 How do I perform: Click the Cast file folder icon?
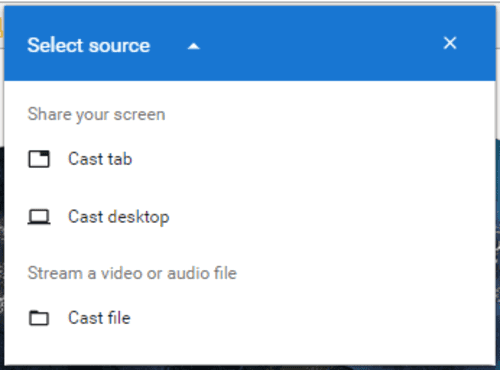(39, 318)
